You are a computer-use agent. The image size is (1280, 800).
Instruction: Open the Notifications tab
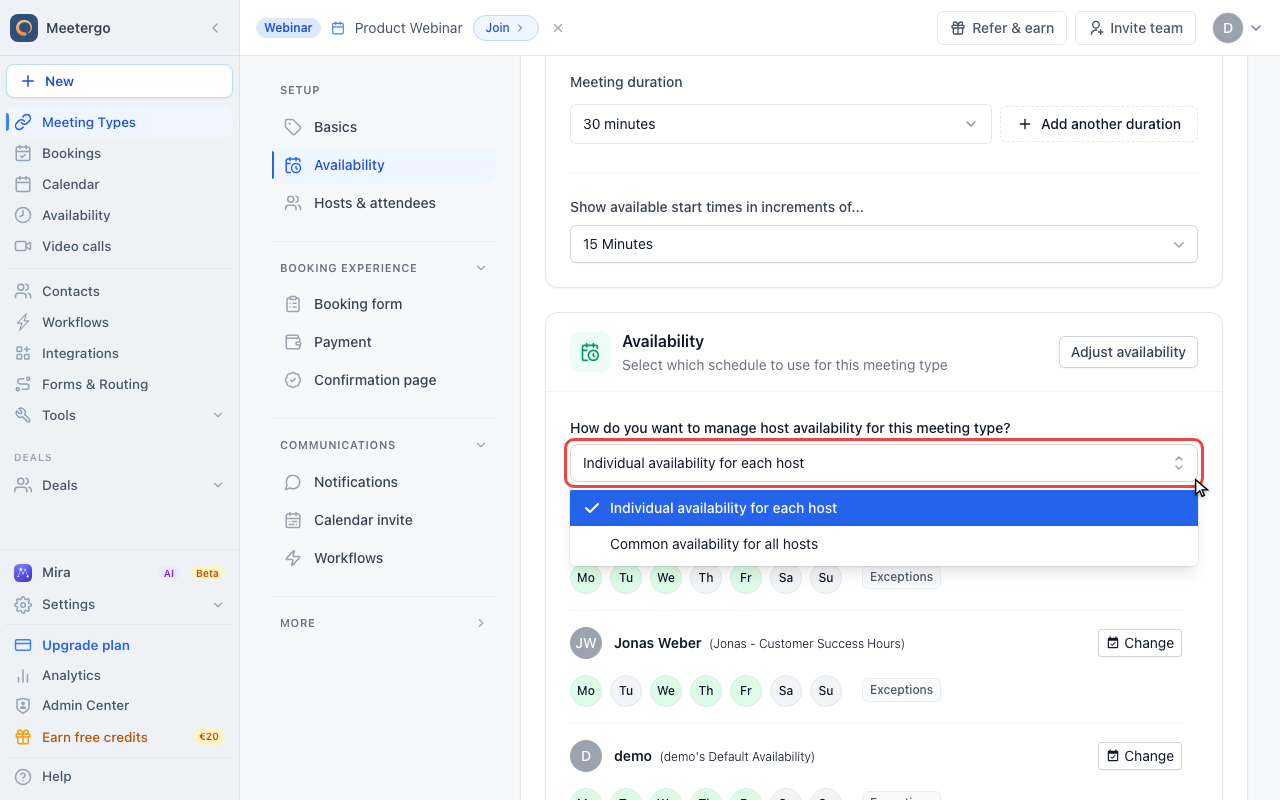[x=384, y=482]
